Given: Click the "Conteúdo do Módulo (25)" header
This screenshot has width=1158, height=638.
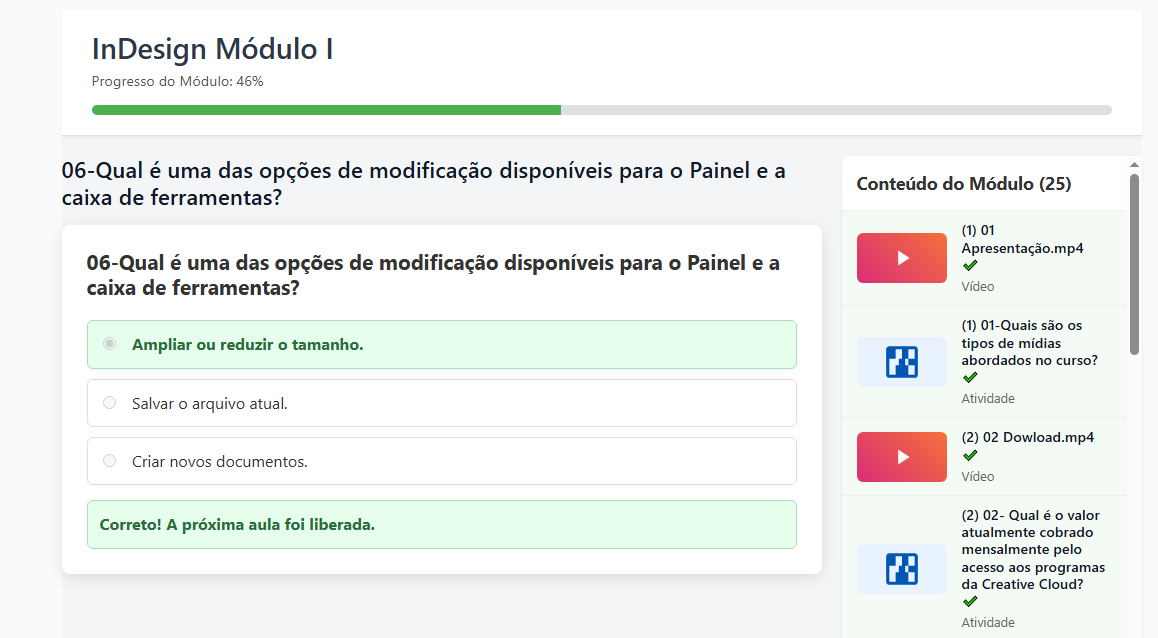Looking at the screenshot, I should click(x=963, y=184).
